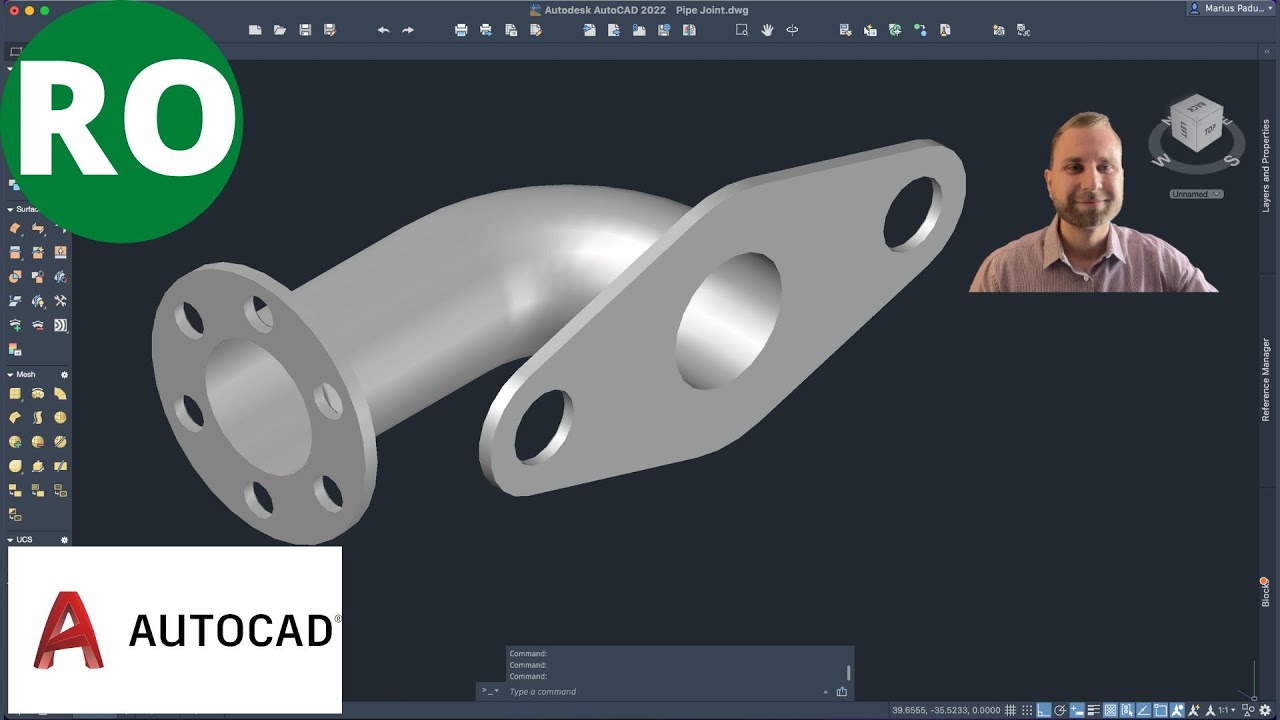
Task: Expand command history with the up arrow
Action: pos(825,691)
